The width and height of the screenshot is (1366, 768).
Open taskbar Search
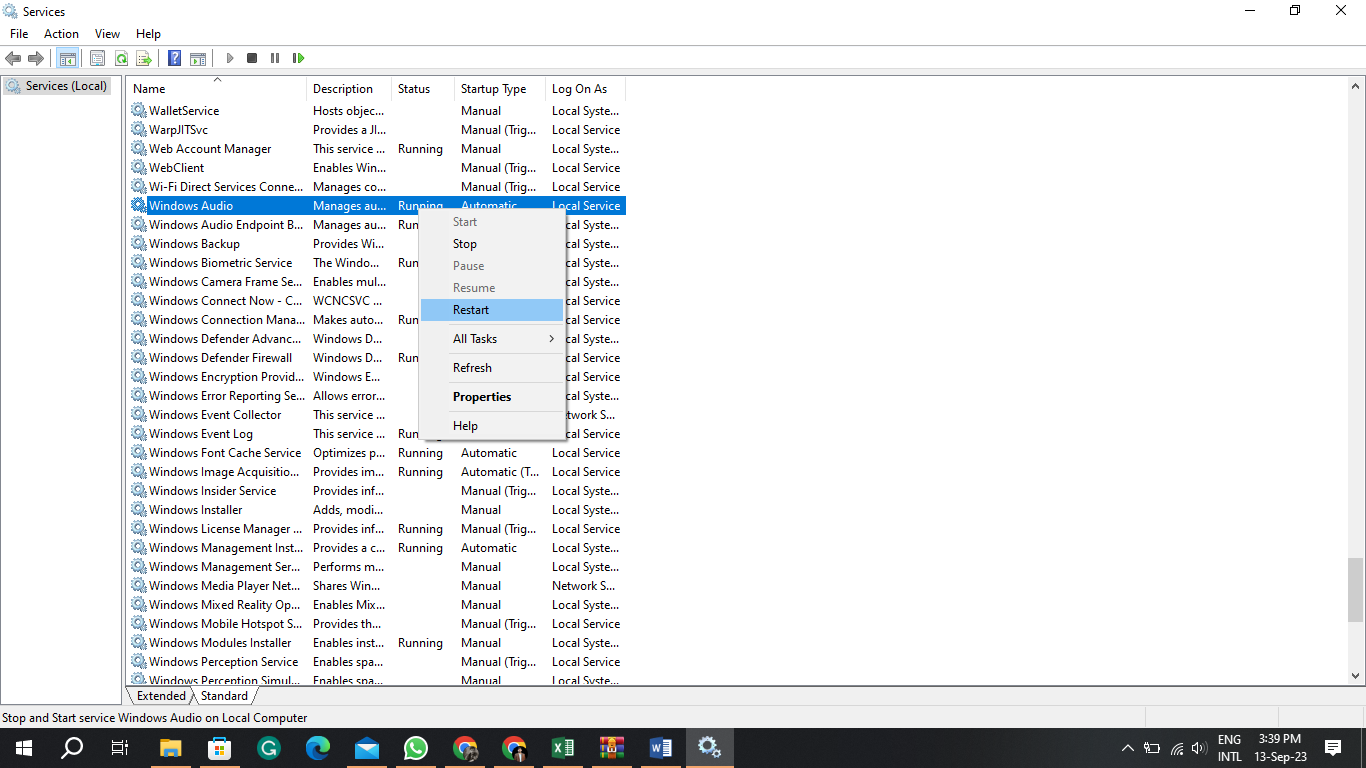pyautogui.click(x=72, y=748)
